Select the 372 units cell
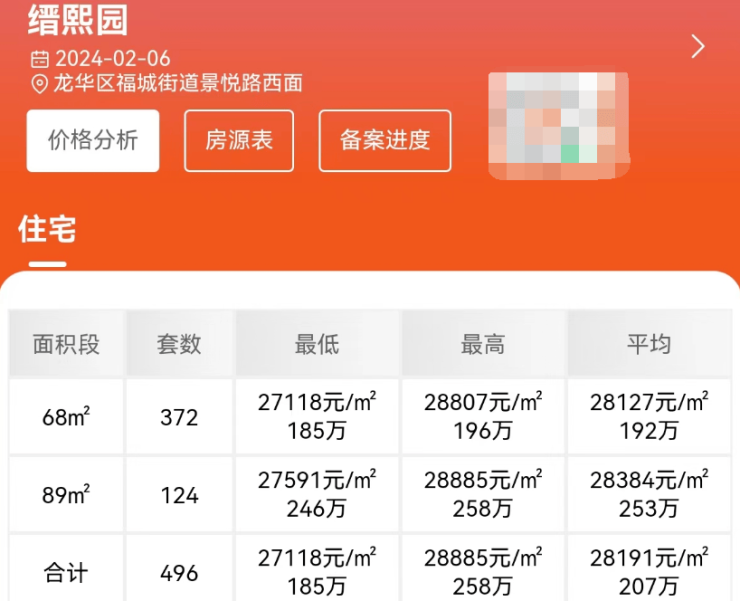Screen dimensions: 740x601 (179, 417)
